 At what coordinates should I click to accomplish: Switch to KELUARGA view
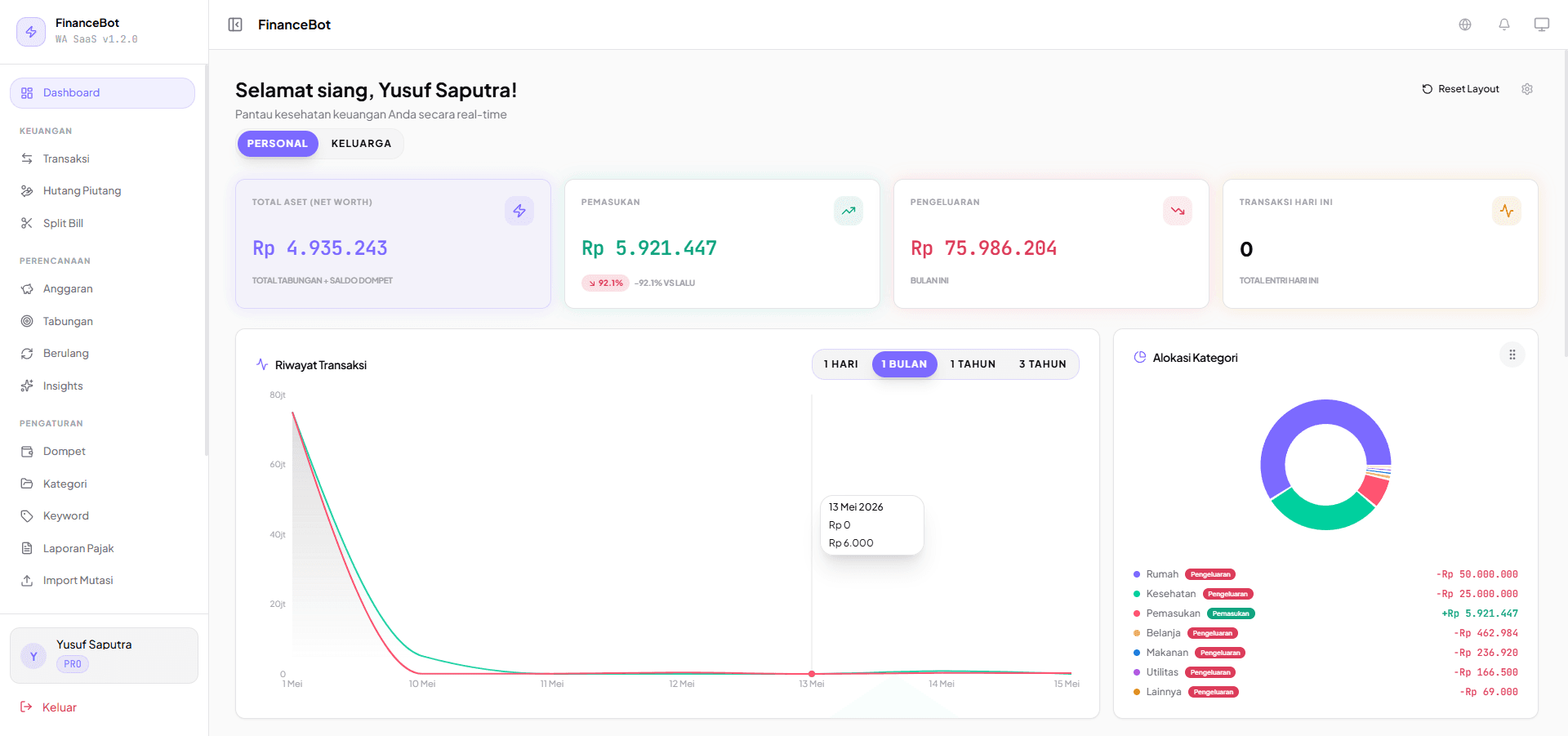tap(361, 143)
